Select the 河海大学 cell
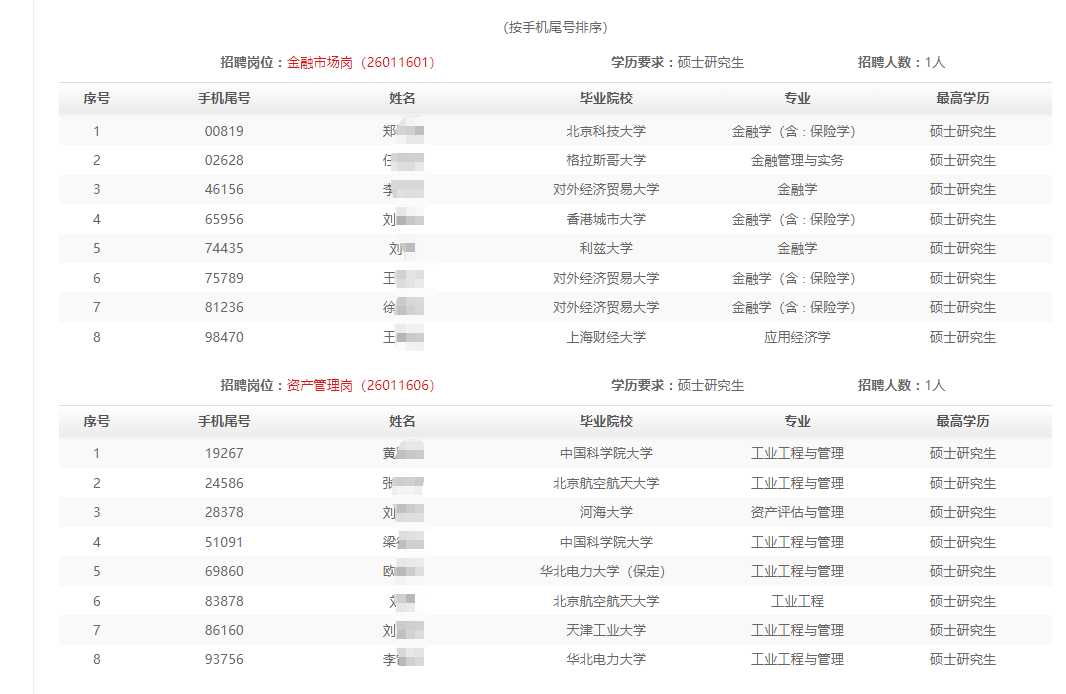This screenshot has height=694, width=1066. (606, 512)
